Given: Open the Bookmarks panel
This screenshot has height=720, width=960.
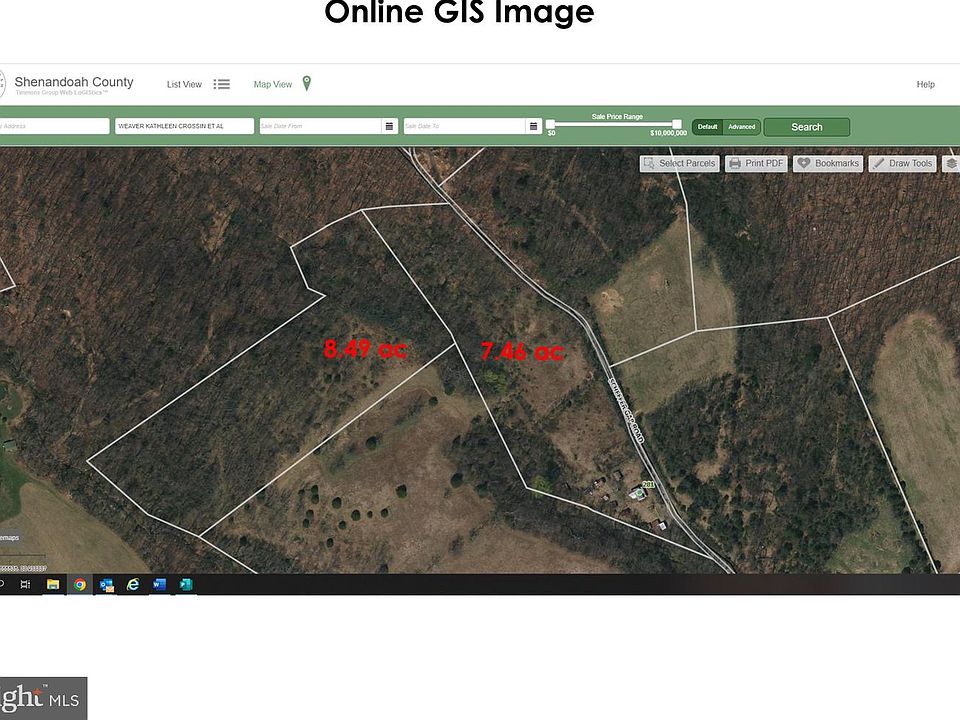Looking at the screenshot, I should (828, 163).
